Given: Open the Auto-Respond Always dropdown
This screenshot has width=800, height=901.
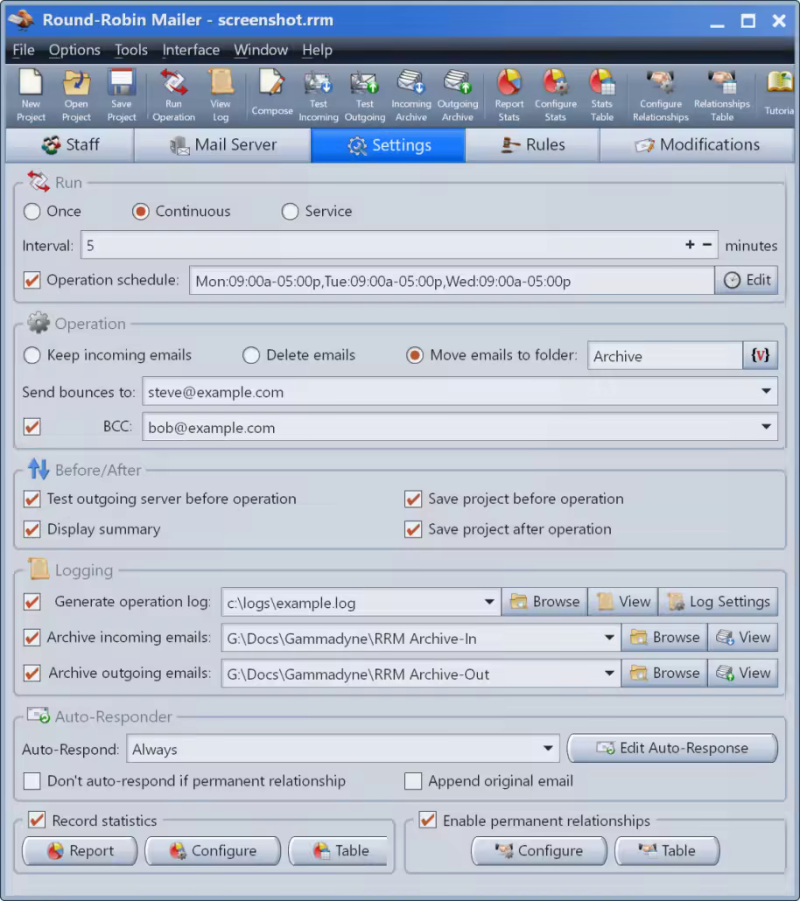Looking at the screenshot, I should [x=547, y=749].
